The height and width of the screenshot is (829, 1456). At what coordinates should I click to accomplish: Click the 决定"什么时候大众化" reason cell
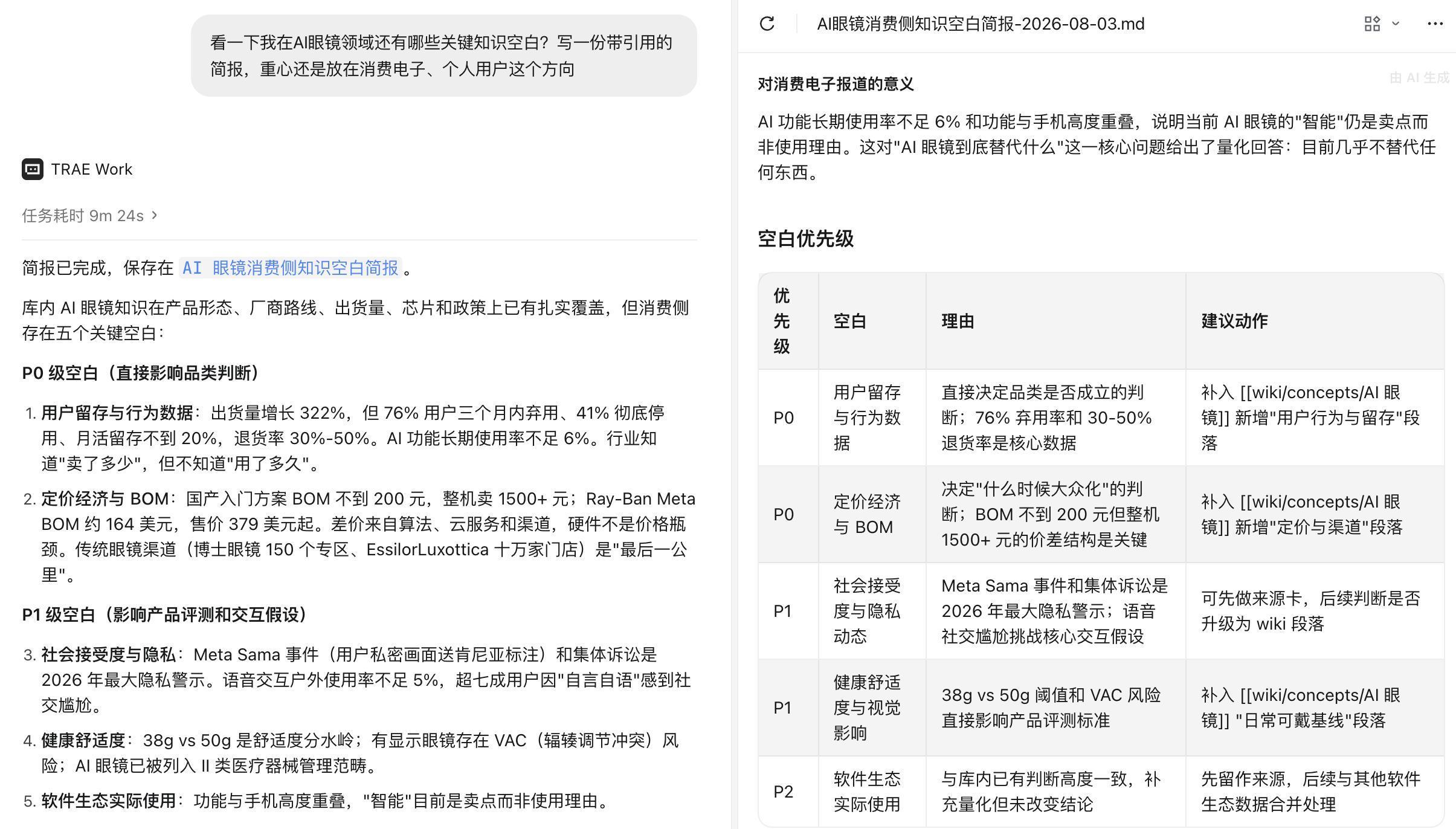pyautogui.click(x=1056, y=514)
